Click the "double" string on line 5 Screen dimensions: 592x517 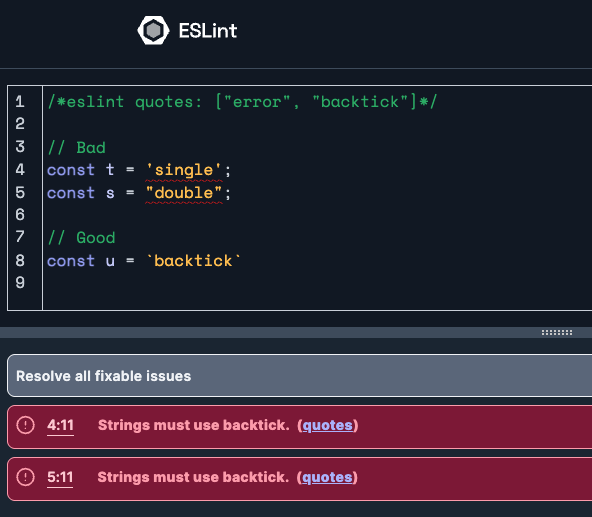pos(184,193)
